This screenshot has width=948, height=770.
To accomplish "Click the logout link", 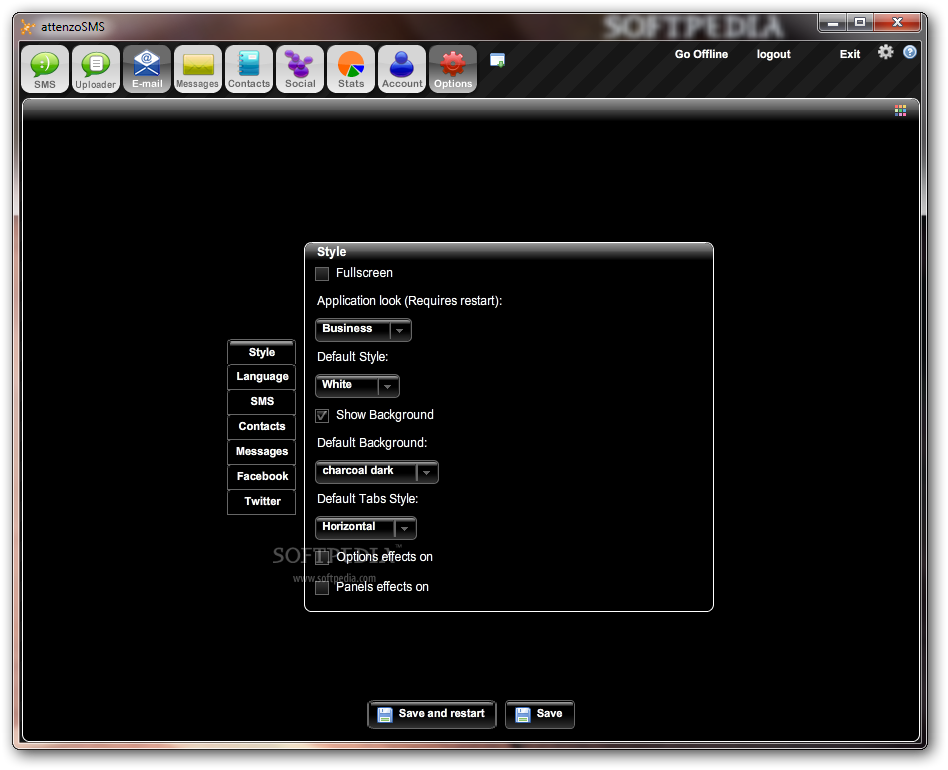I will (773, 54).
